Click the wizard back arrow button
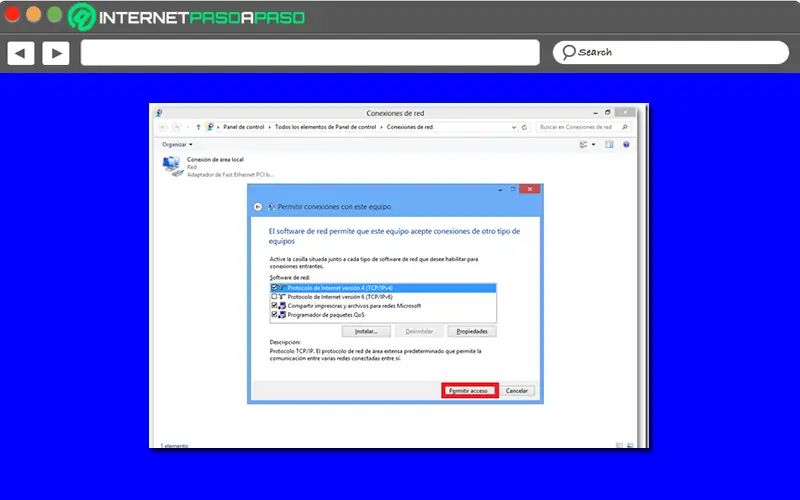The width and height of the screenshot is (800, 500). (258, 207)
